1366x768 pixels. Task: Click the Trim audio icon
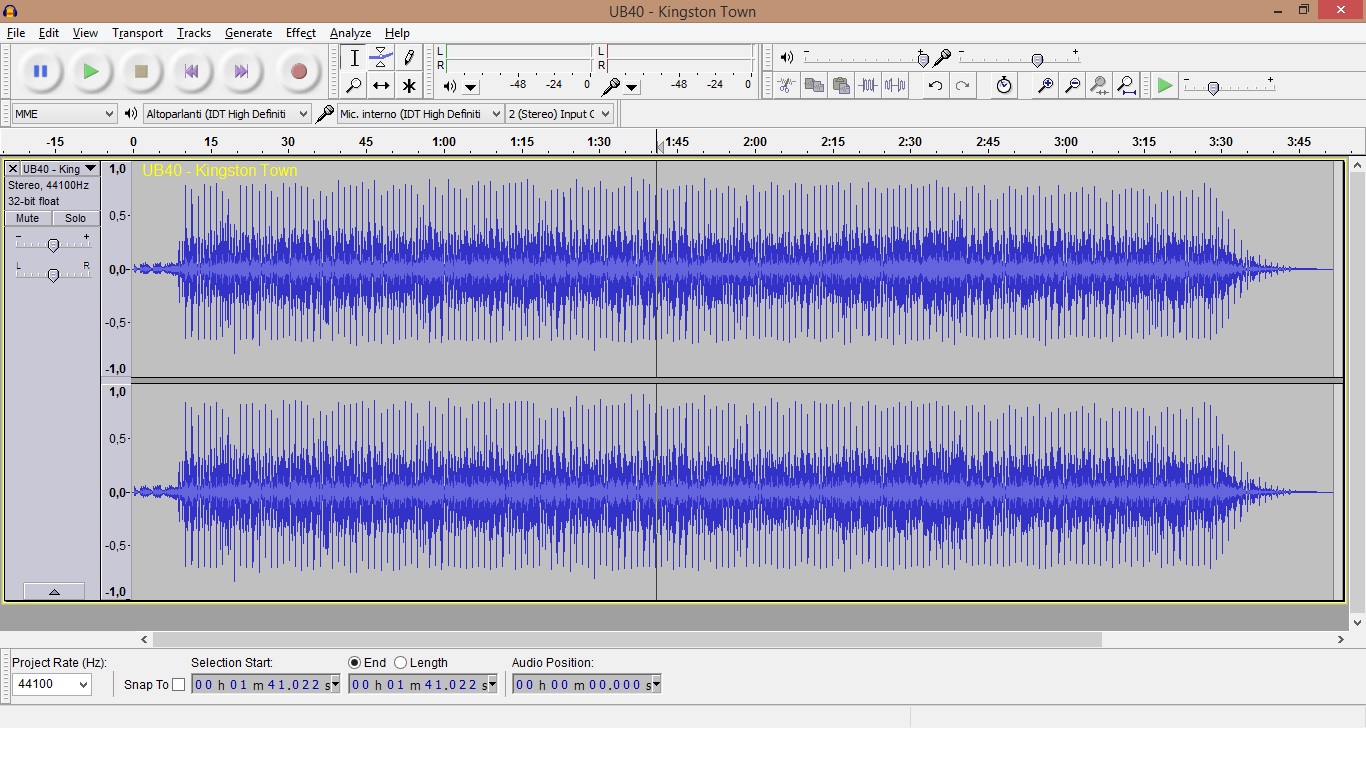[868, 86]
